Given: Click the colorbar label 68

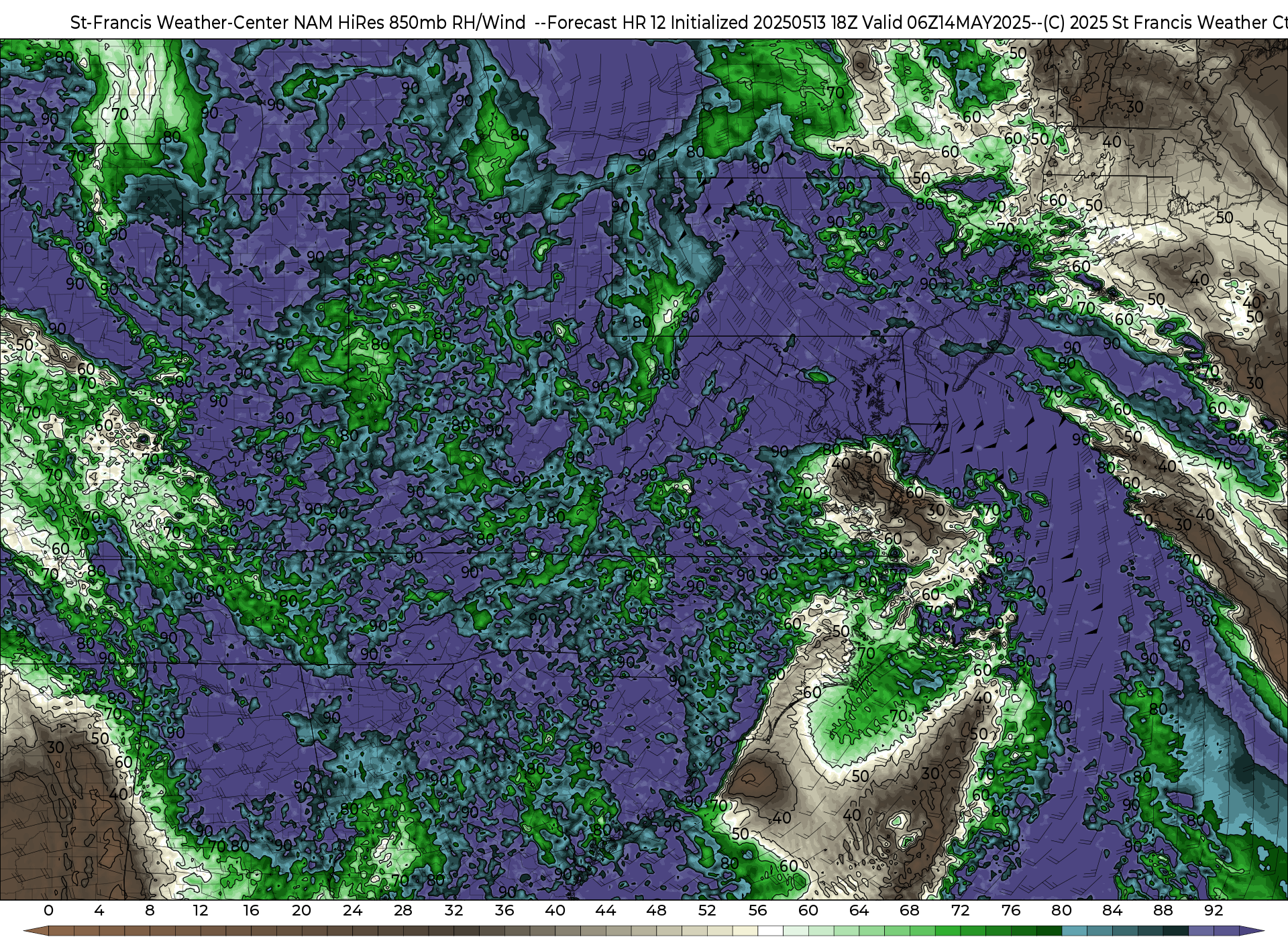Looking at the screenshot, I should [x=910, y=911].
